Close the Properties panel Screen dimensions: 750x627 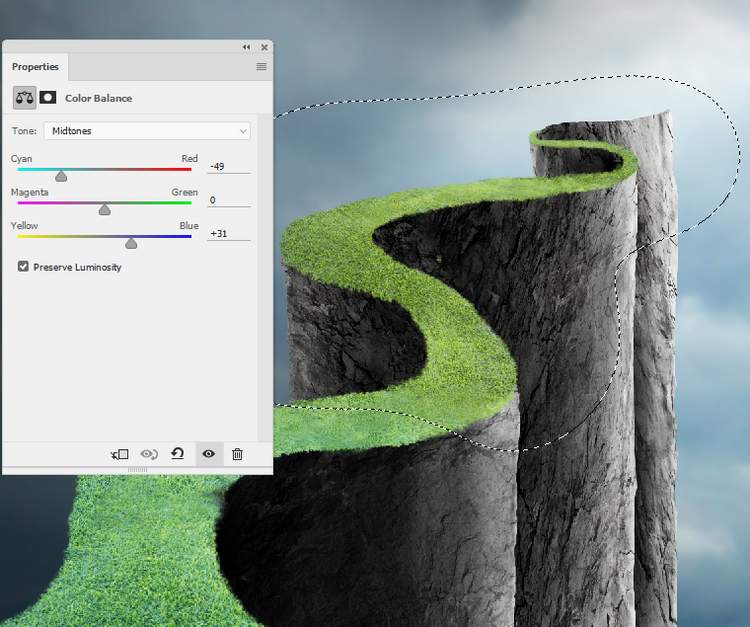[265, 47]
